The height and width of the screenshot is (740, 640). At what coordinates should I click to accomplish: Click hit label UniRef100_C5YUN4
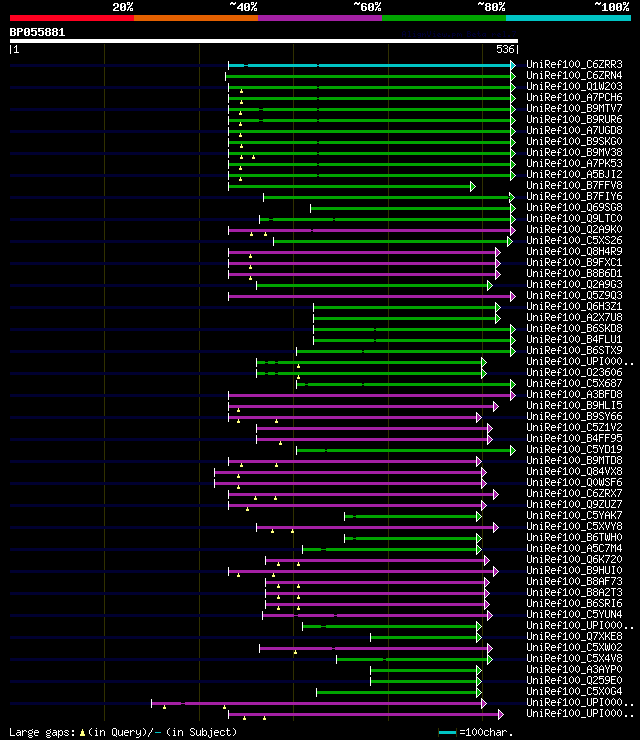tap(574, 615)
